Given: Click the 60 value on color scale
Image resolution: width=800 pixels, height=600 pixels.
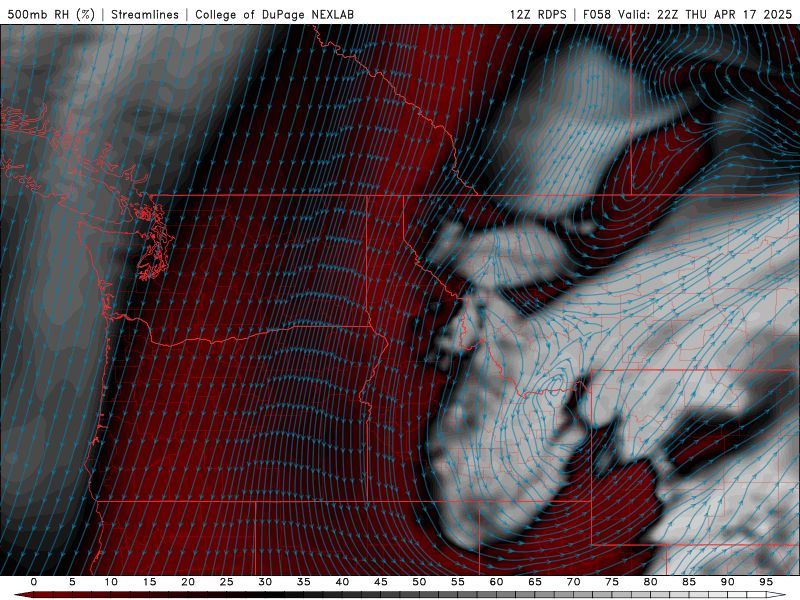Looking at the screenshot, I should 496,582.
